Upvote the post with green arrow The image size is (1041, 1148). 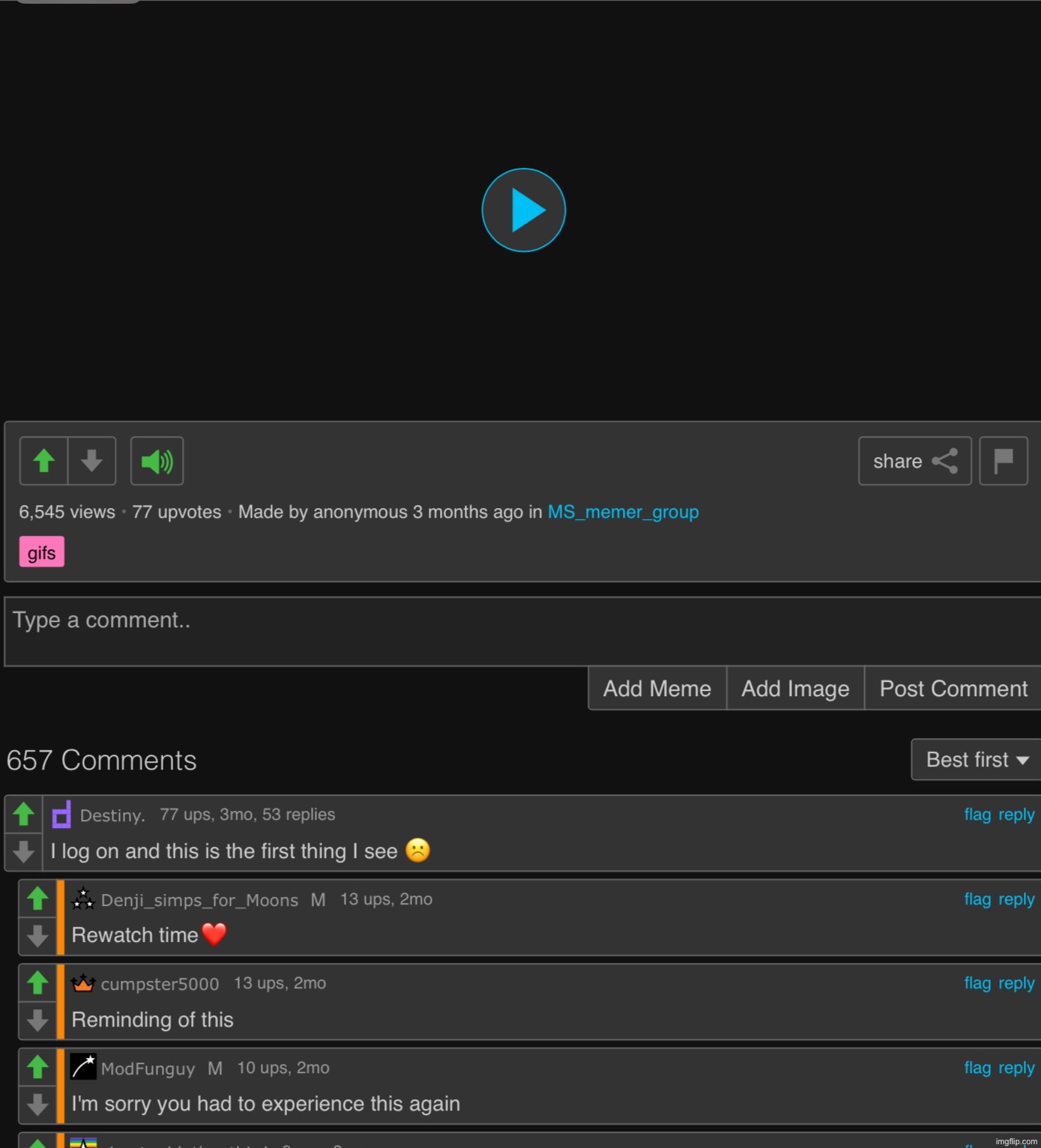[x=44, y=461]
